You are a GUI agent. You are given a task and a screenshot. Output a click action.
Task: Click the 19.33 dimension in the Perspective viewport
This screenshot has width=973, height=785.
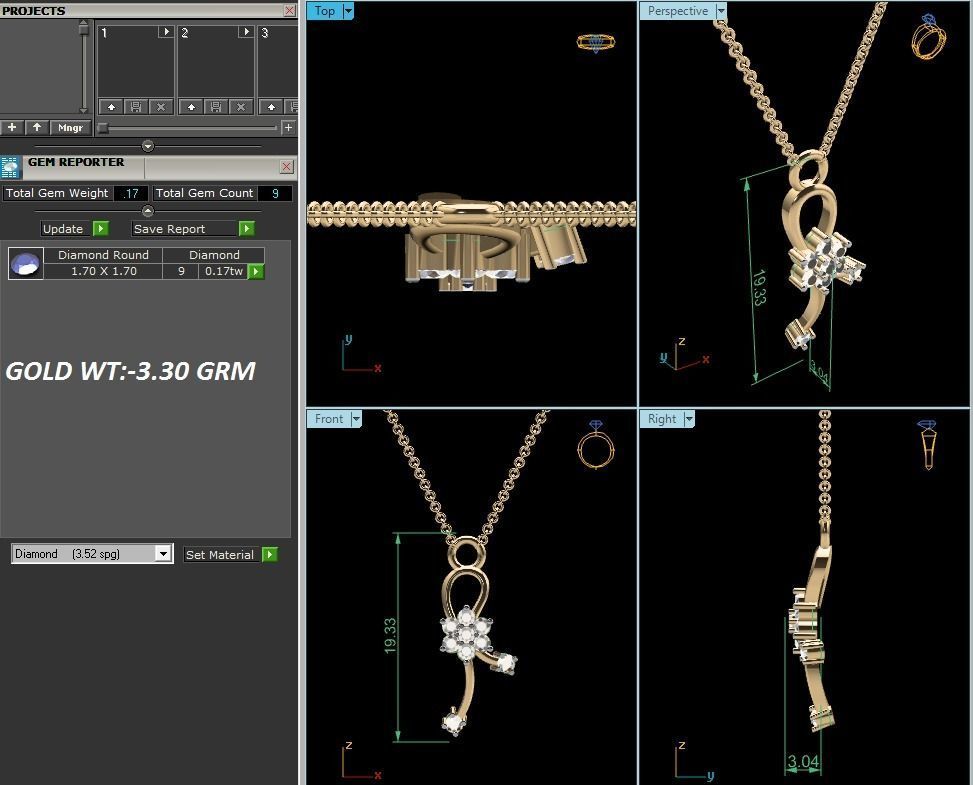(x=759, y=287)
